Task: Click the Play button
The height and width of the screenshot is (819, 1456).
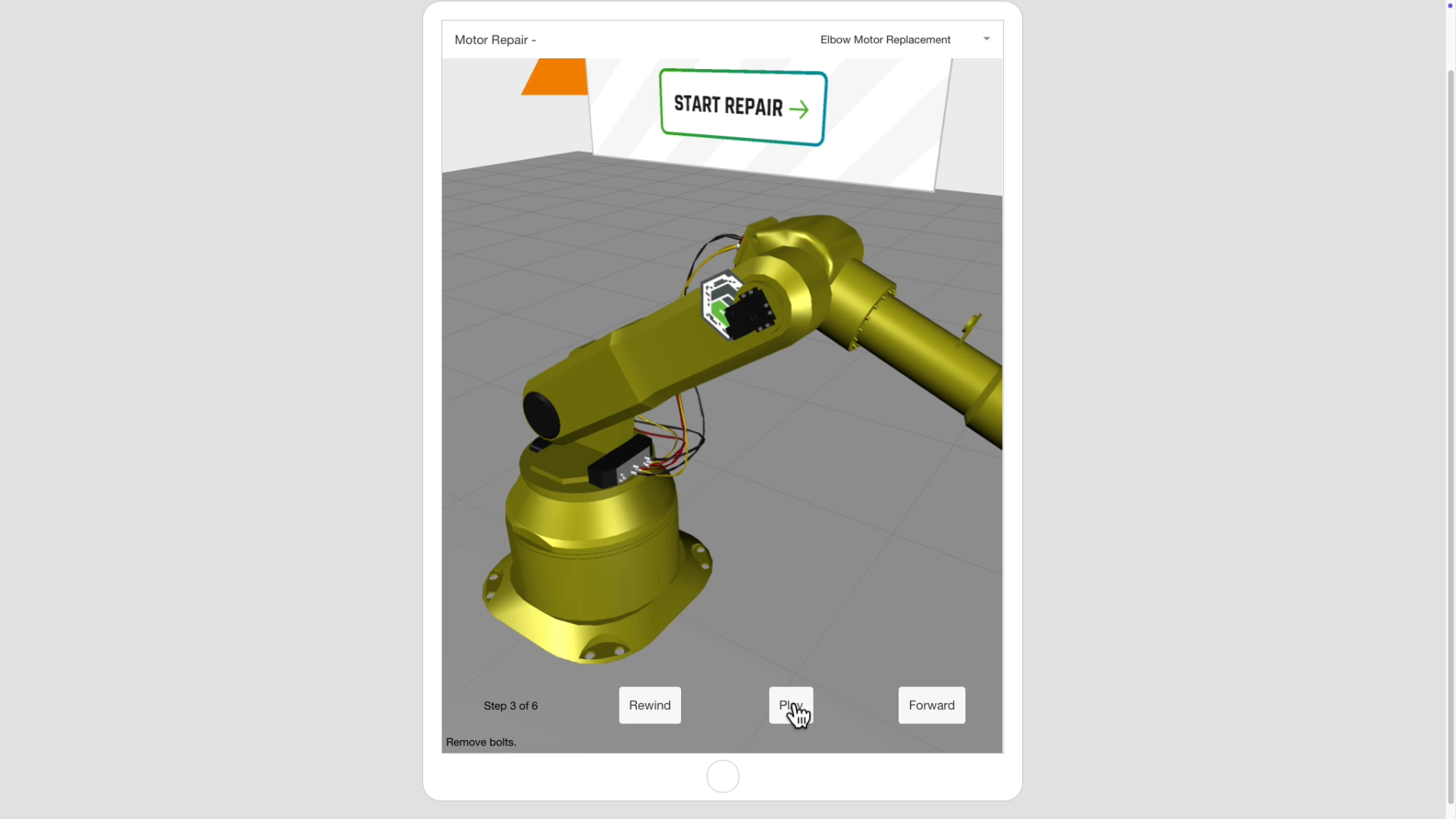Action: click(x=791, y=705)
